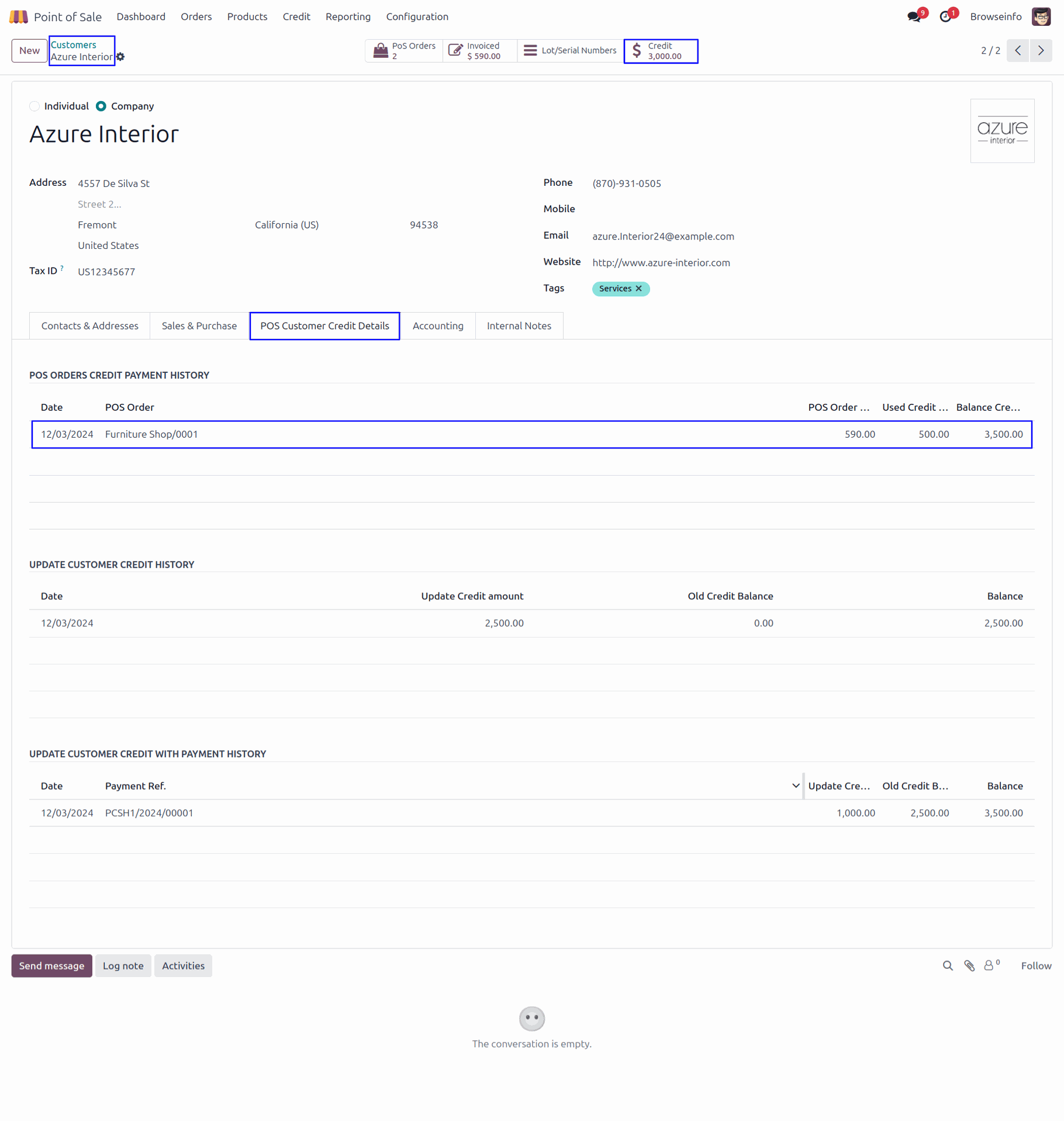The image size is (1064, 1122).
Task: Click the attach files paperclip icon
Action: (969, 965)
